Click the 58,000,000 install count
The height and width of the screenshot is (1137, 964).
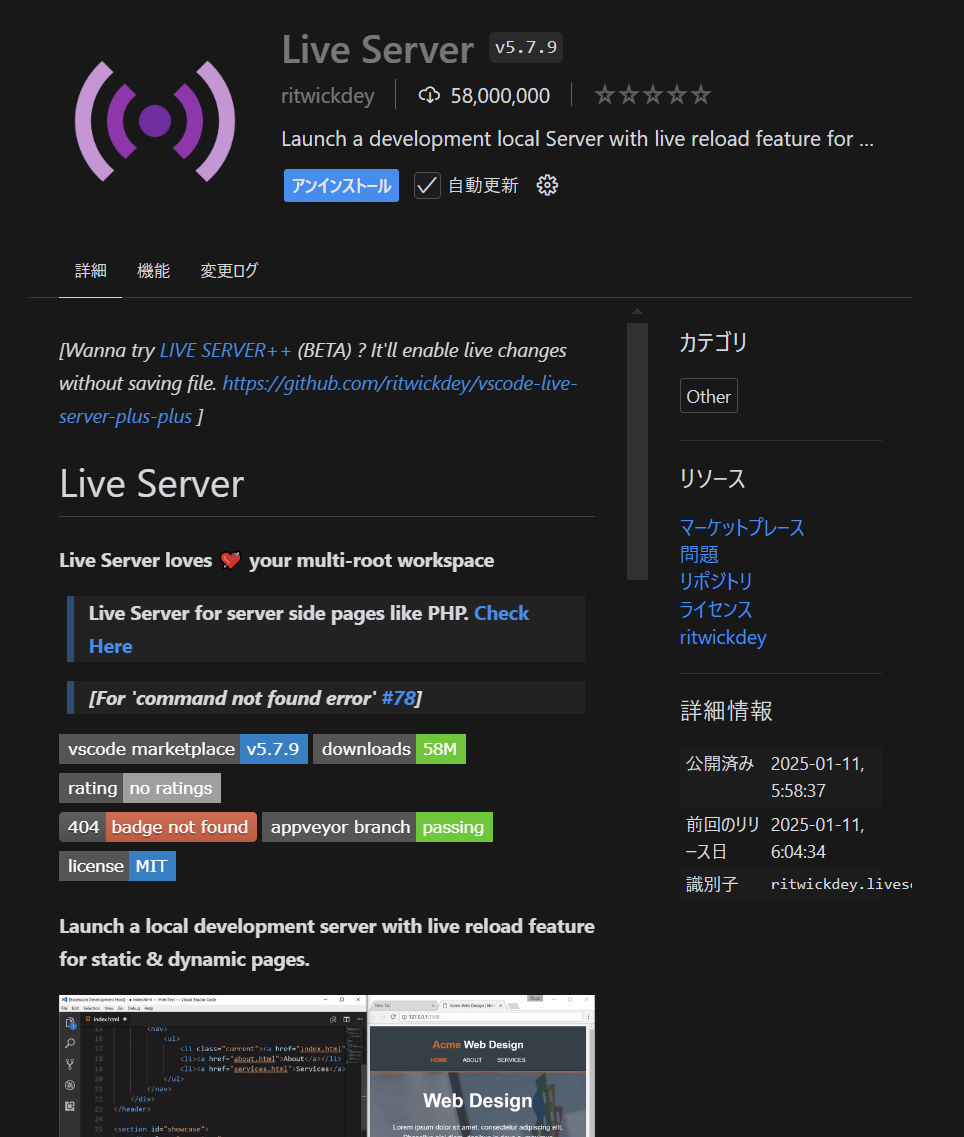point(500,96)
